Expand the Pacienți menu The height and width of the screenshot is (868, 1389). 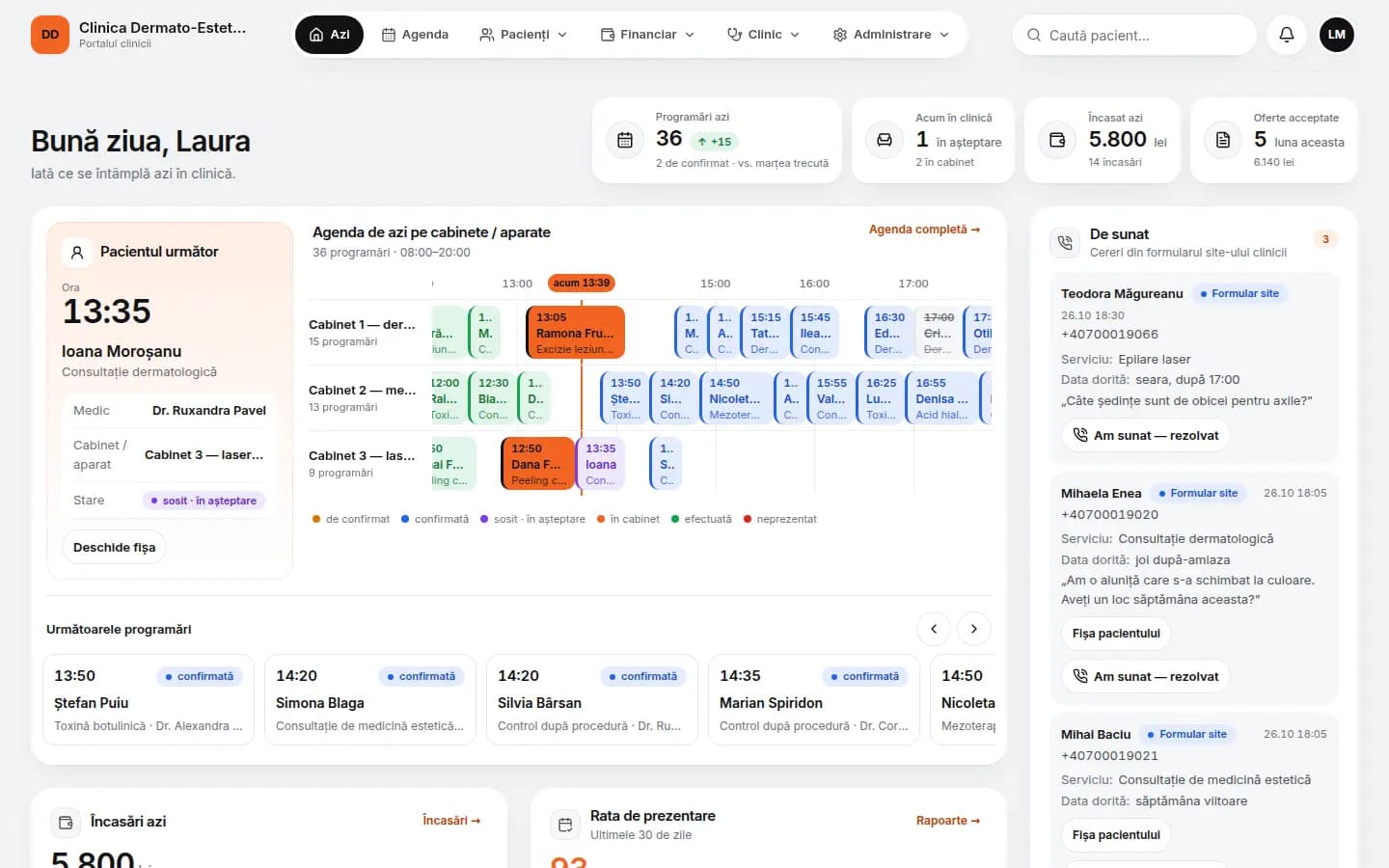[524, 35]
